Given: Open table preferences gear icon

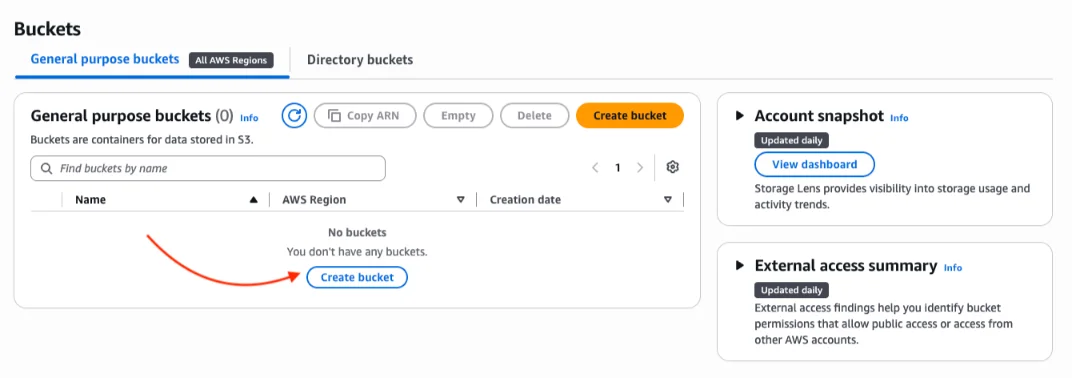Looking at the screenshot, I should [673, 167].
